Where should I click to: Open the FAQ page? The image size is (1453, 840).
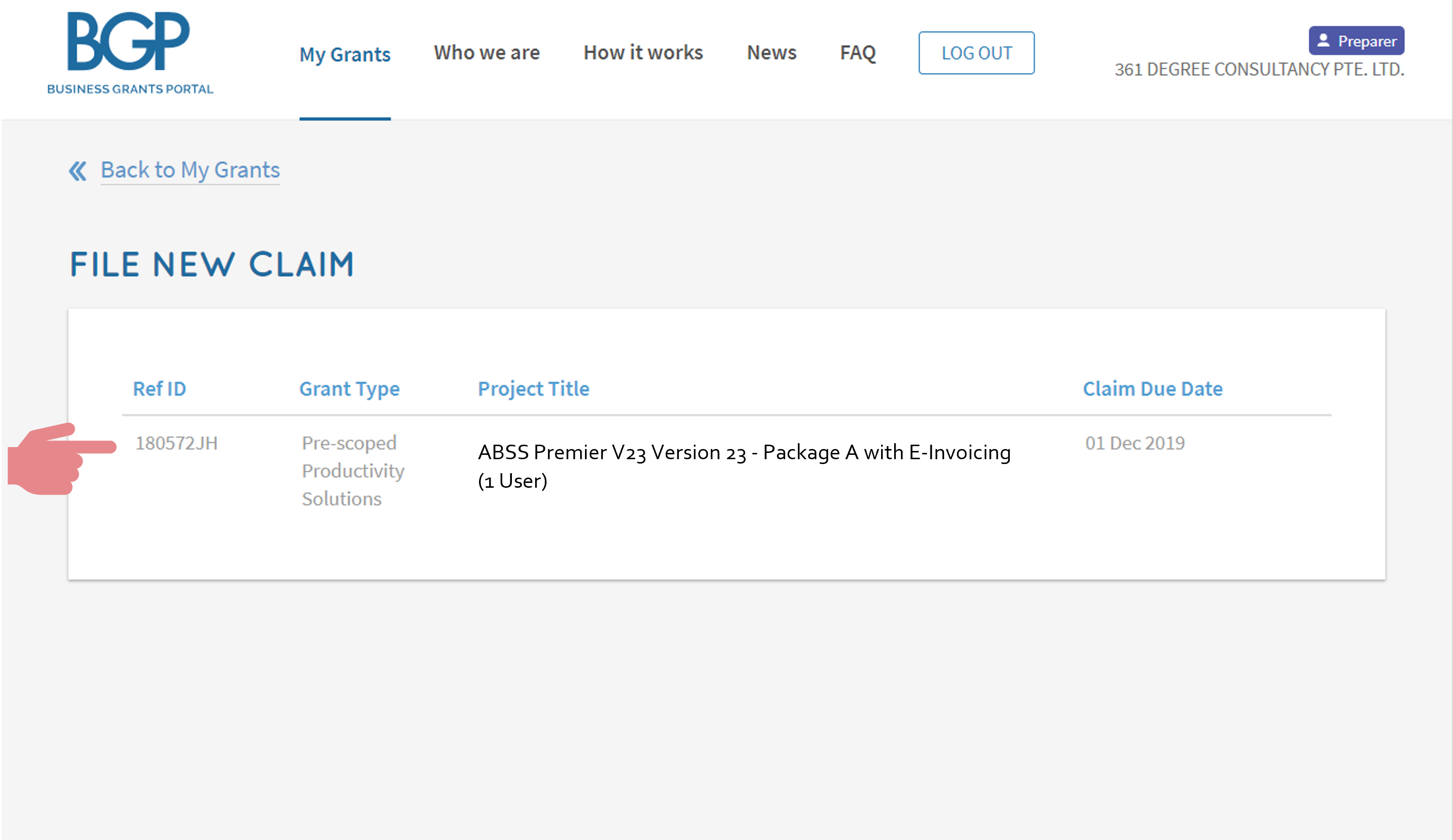click(x=857, y=53)
